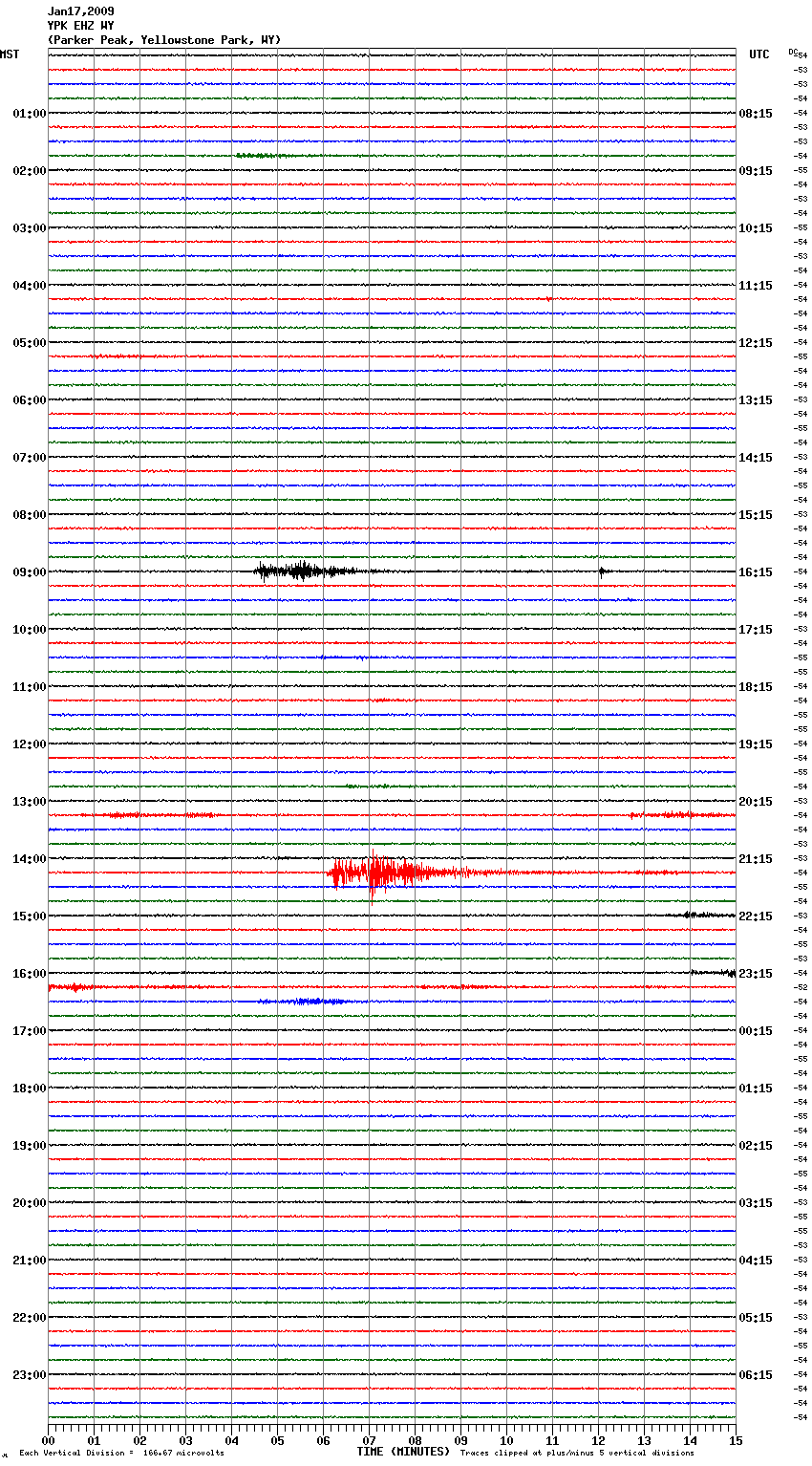Image resolution: width=812 pixels, height=1466 pixels.
Task: Click the 20:15 UTC time label
Action: (756, 802)
